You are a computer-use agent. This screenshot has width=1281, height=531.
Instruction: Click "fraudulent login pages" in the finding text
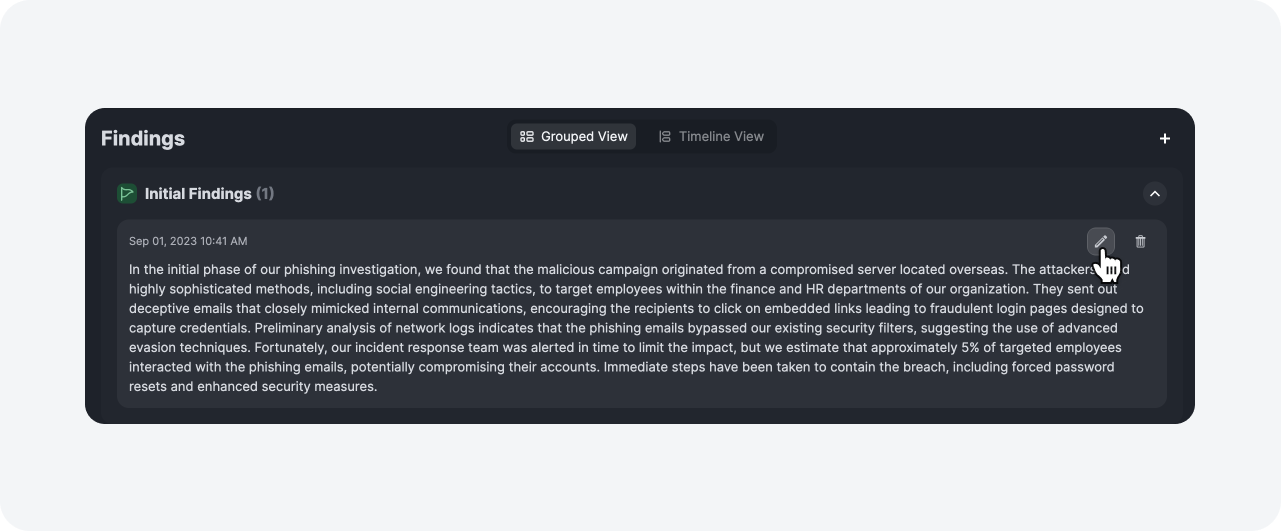(x=946, y=308)
